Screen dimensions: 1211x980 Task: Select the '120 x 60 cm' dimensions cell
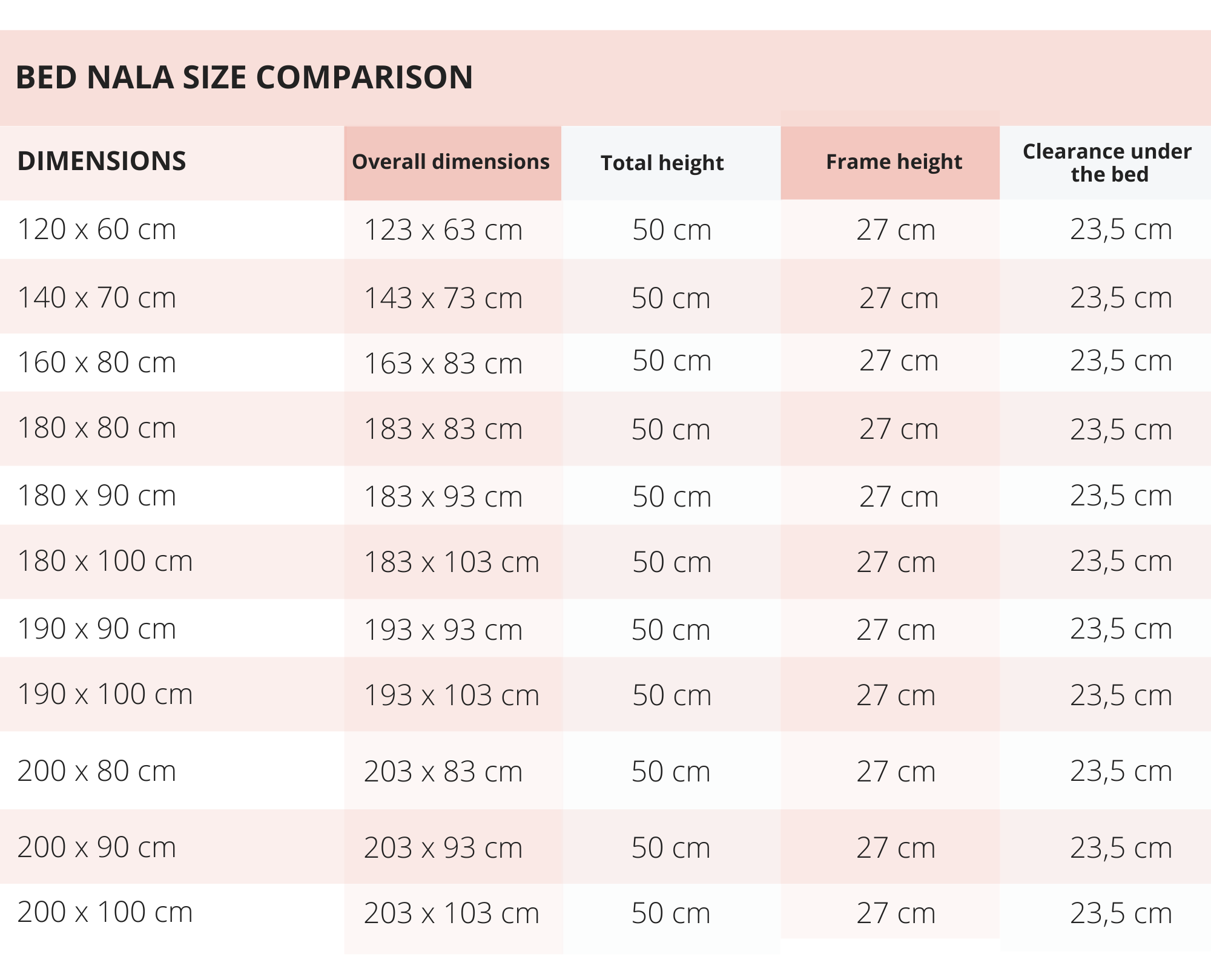[x=97, y=229]
